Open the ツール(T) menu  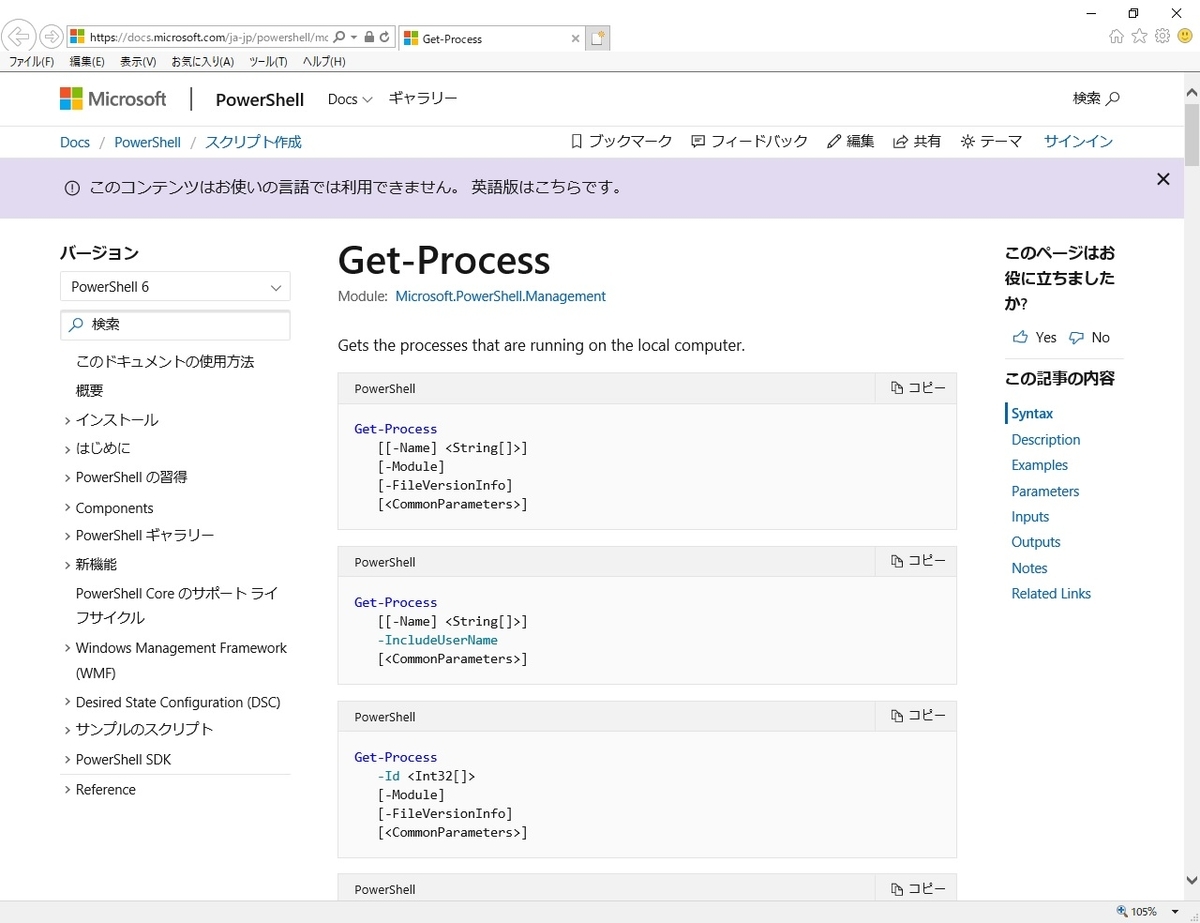[268, 62]
